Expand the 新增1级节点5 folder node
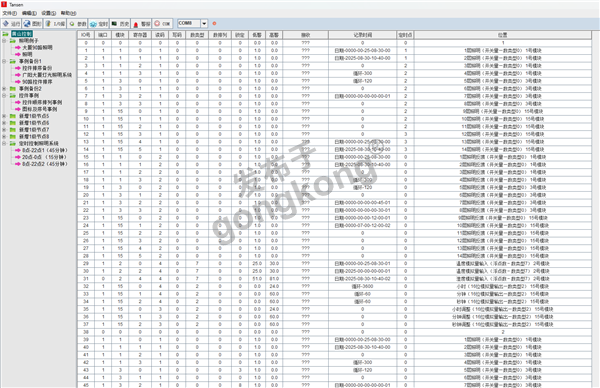 click(4, 116)
